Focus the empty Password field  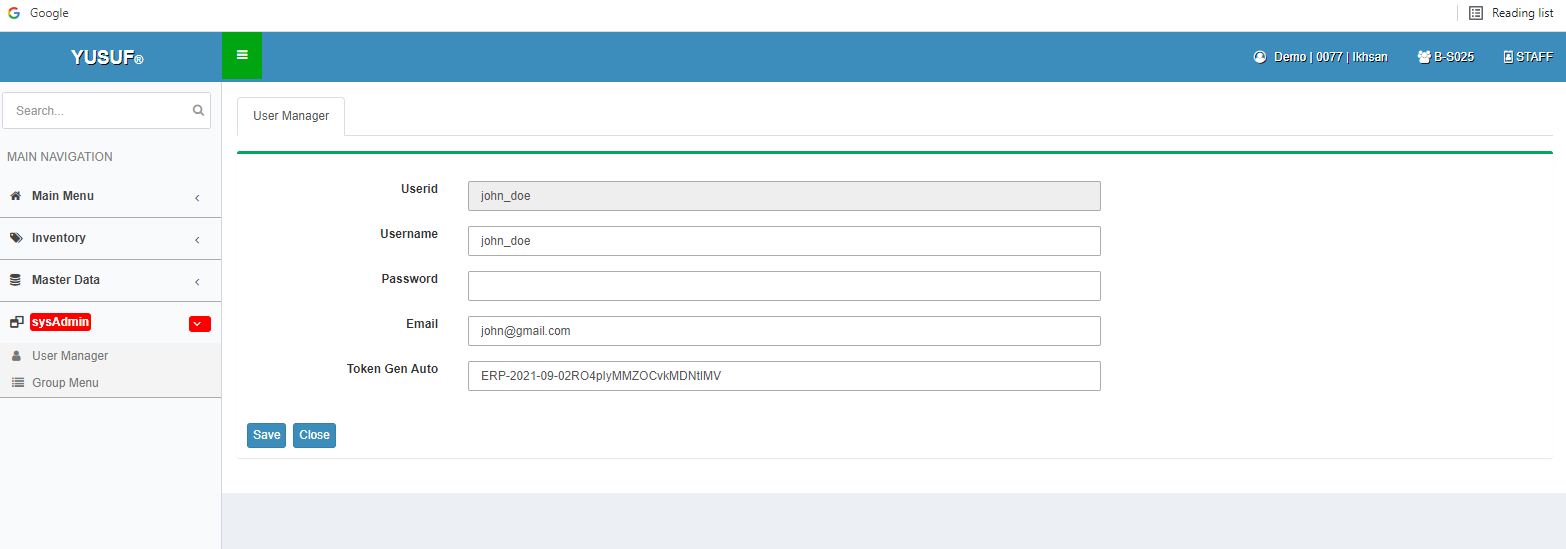coord(784,286)
